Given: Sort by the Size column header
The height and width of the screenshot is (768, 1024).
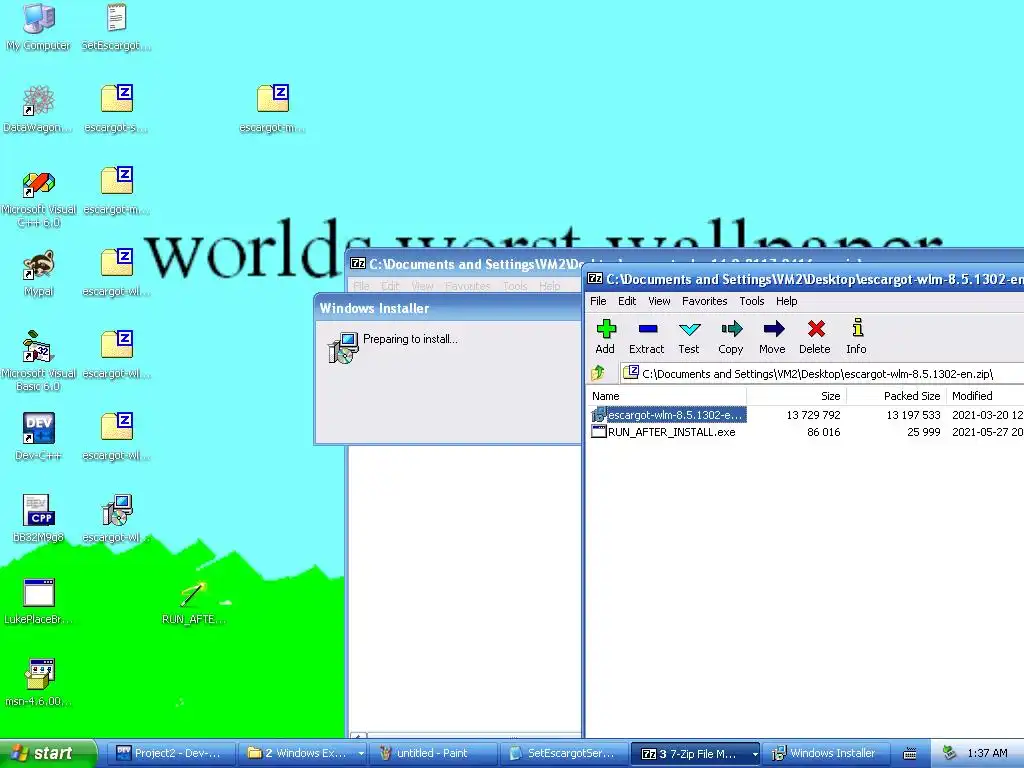Looking at the screenshot, I should pos(797,396).
